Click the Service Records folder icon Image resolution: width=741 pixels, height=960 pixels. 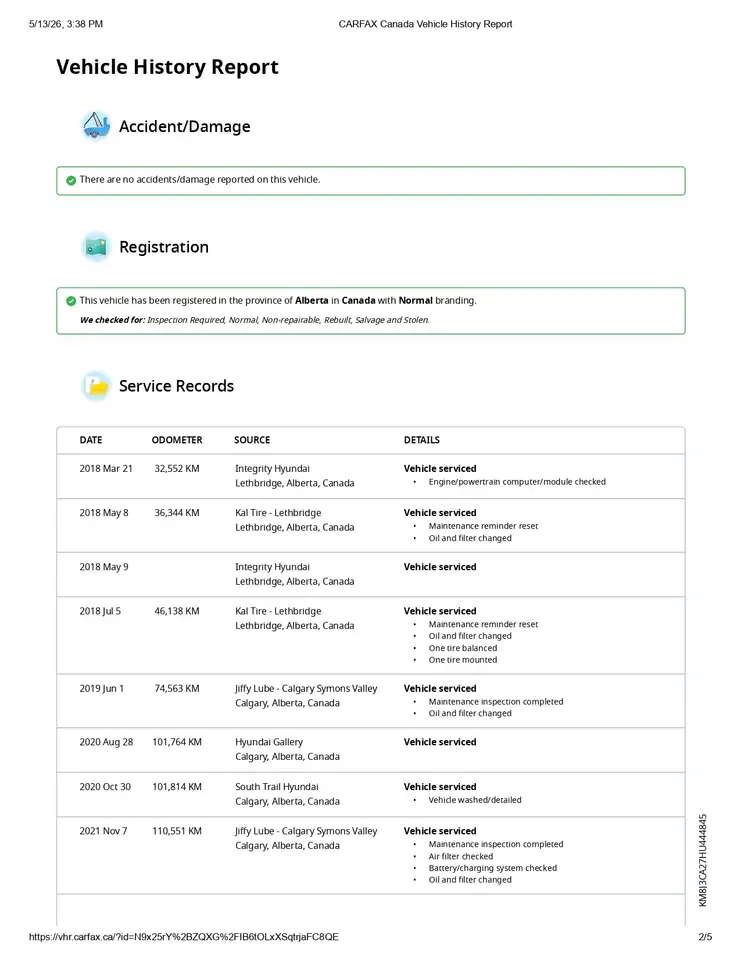(96, 386)
